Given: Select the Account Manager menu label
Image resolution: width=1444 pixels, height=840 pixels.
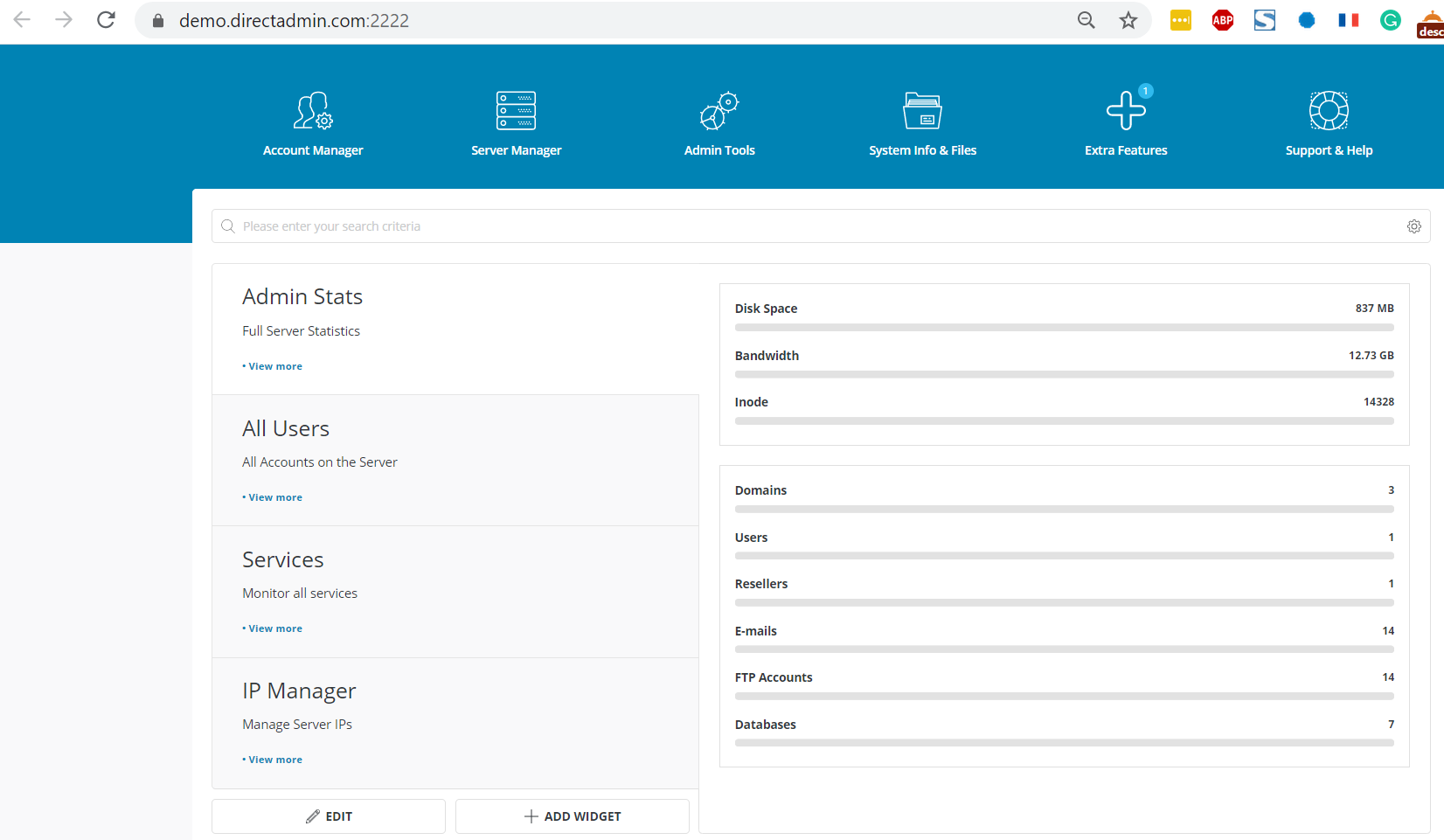Looking at the screenshot, I should [313, 150].
